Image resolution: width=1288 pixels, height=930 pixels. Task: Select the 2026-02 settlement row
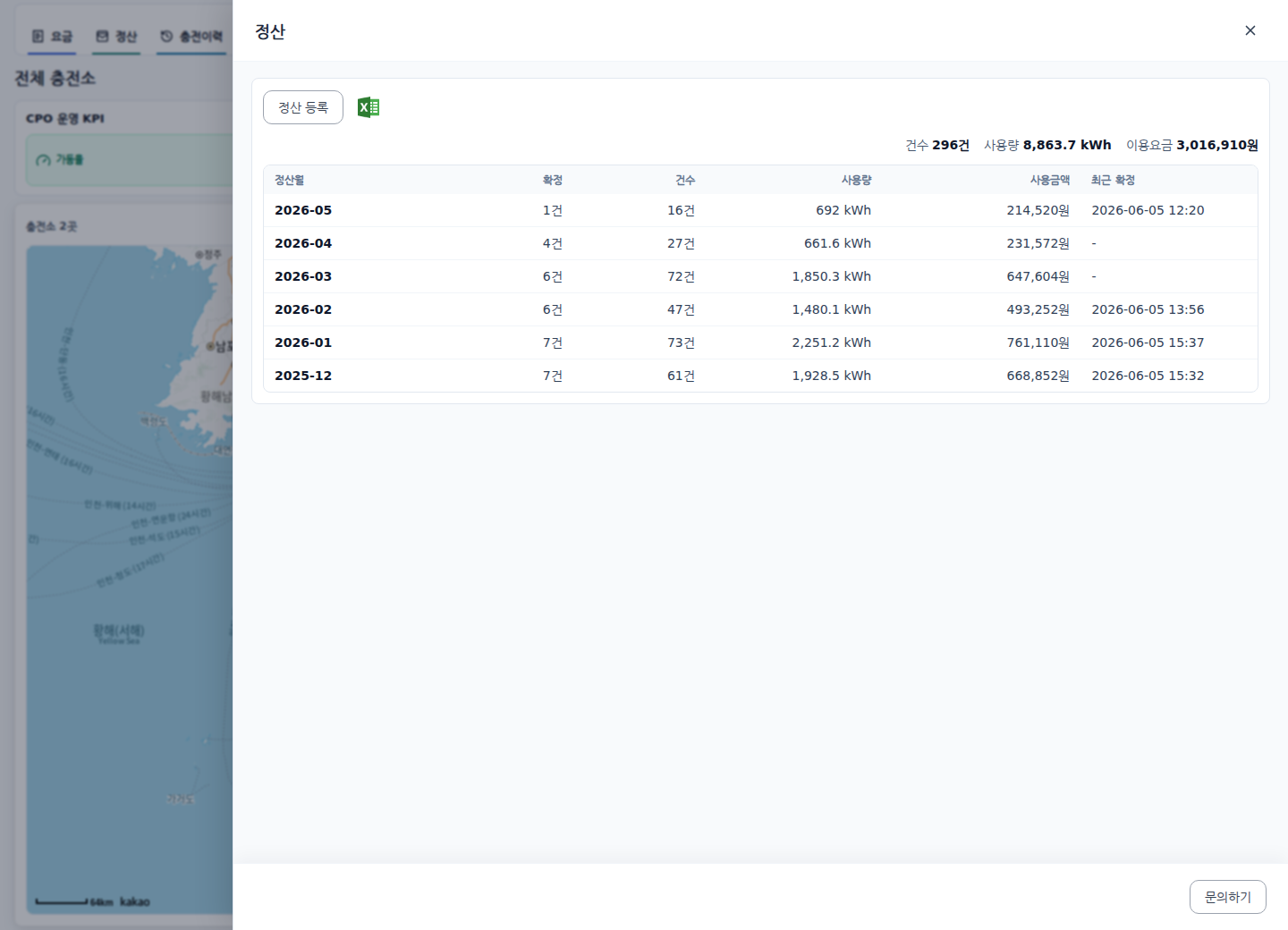(x=760, y=309)
